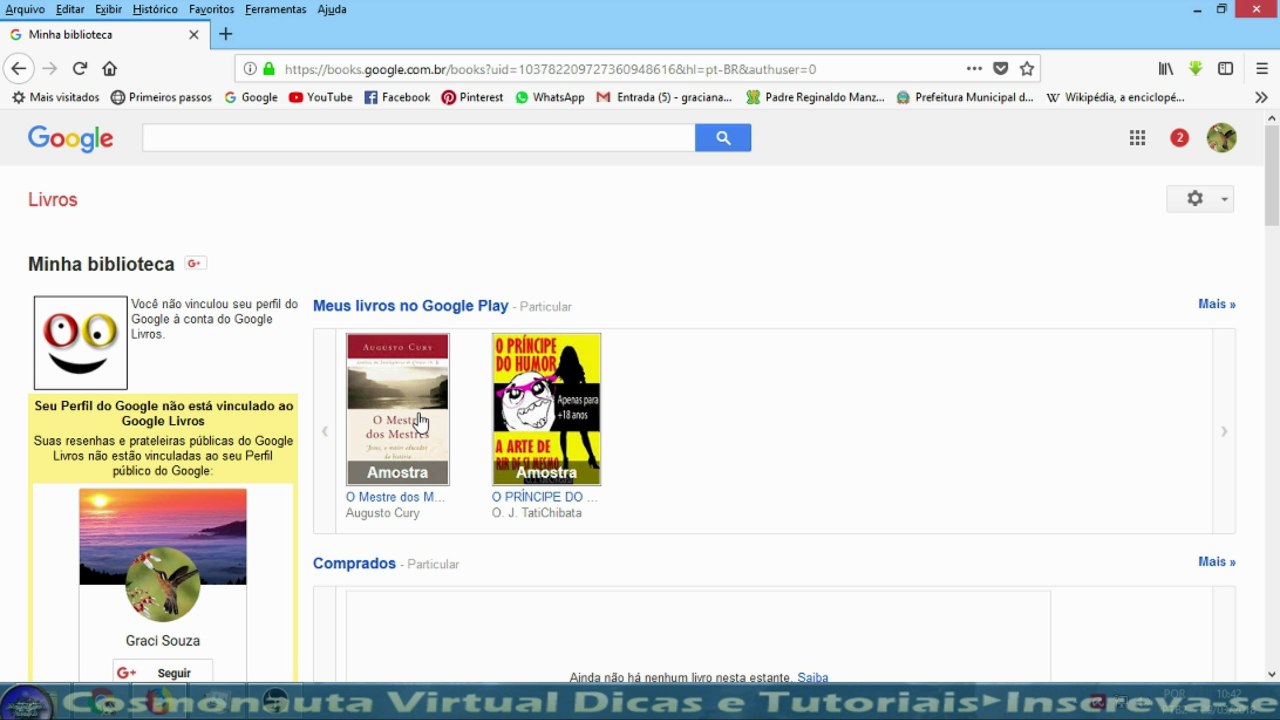
Task: Click Mais » beside Meus livros shelf
Action: tap(1217, 304)
